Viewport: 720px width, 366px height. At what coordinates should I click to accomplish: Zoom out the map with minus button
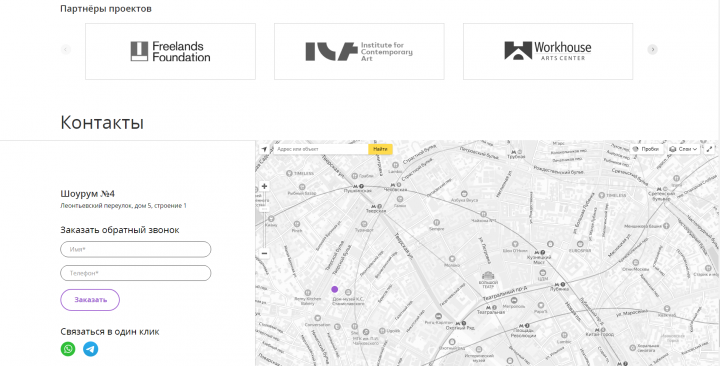(x=264, y=253)
